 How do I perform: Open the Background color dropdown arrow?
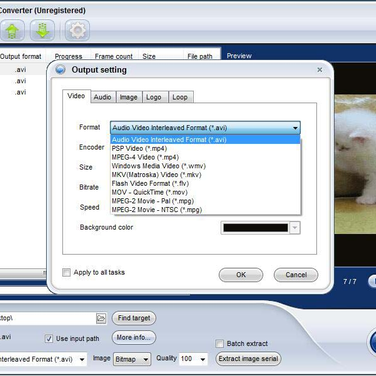click(x=295, y=228)
